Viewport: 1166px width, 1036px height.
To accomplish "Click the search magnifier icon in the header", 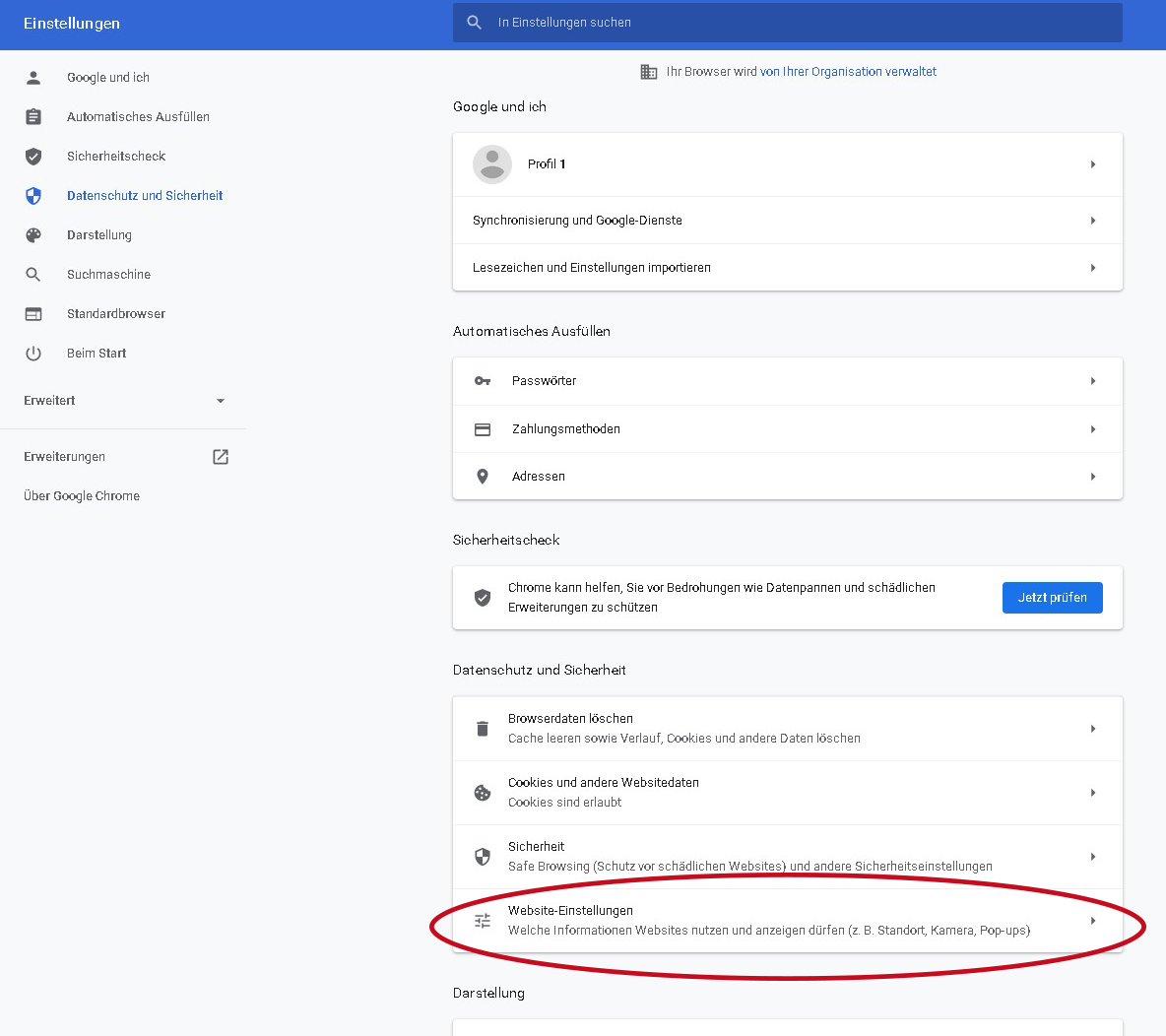I will click(x=475, y=23).
